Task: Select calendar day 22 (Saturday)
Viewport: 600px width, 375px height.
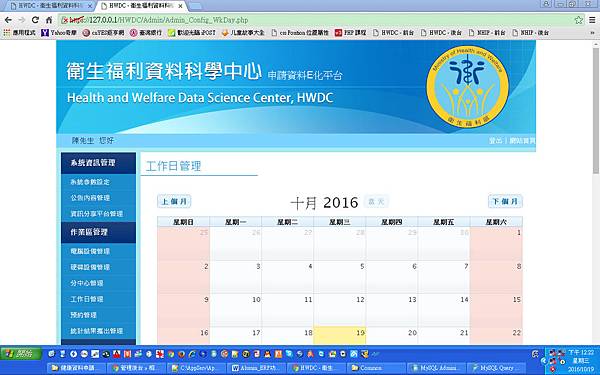Action: click(x=496, y=336)
